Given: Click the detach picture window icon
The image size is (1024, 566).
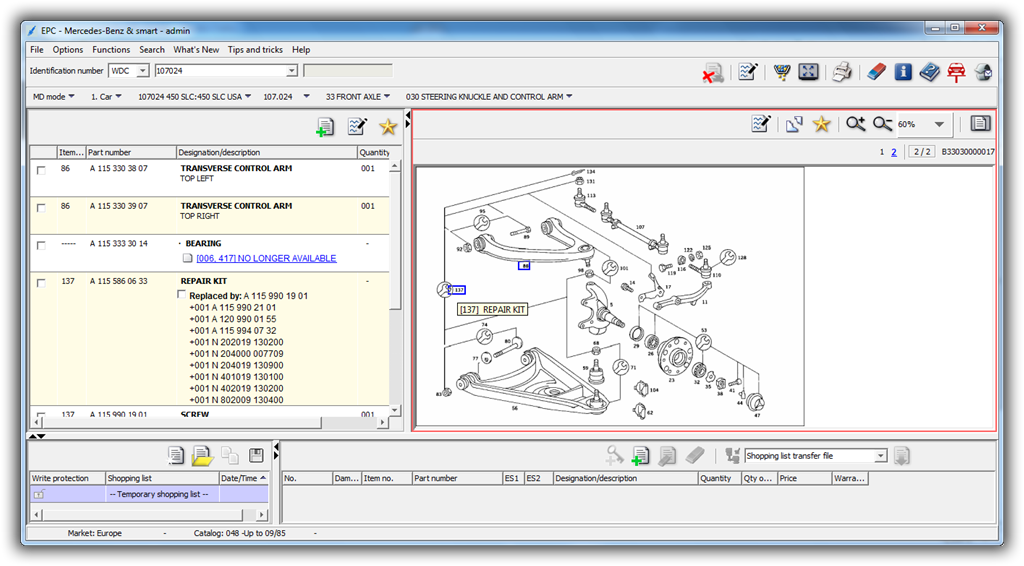Looking at the screenshot, I should [x=794, y=124].
